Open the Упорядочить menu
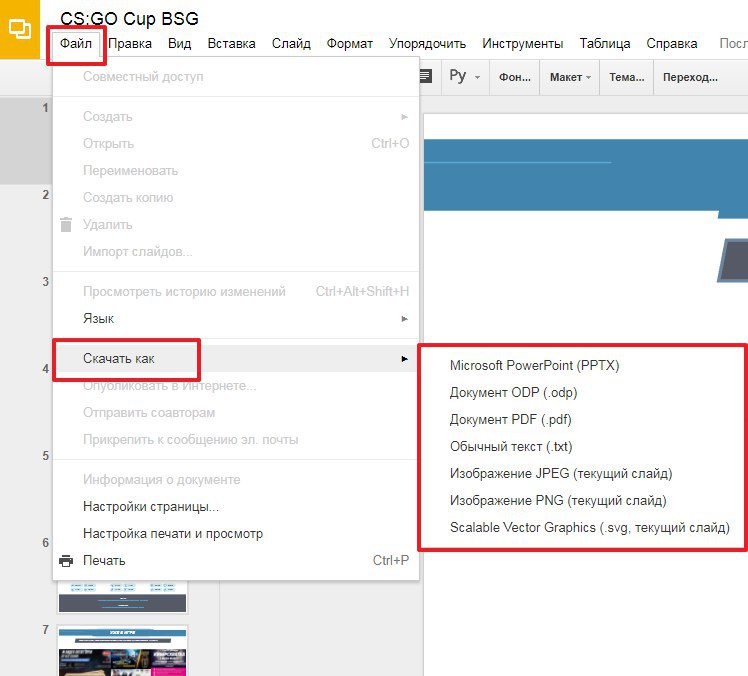This screenshot has width=748, height=676. point(427,43)
